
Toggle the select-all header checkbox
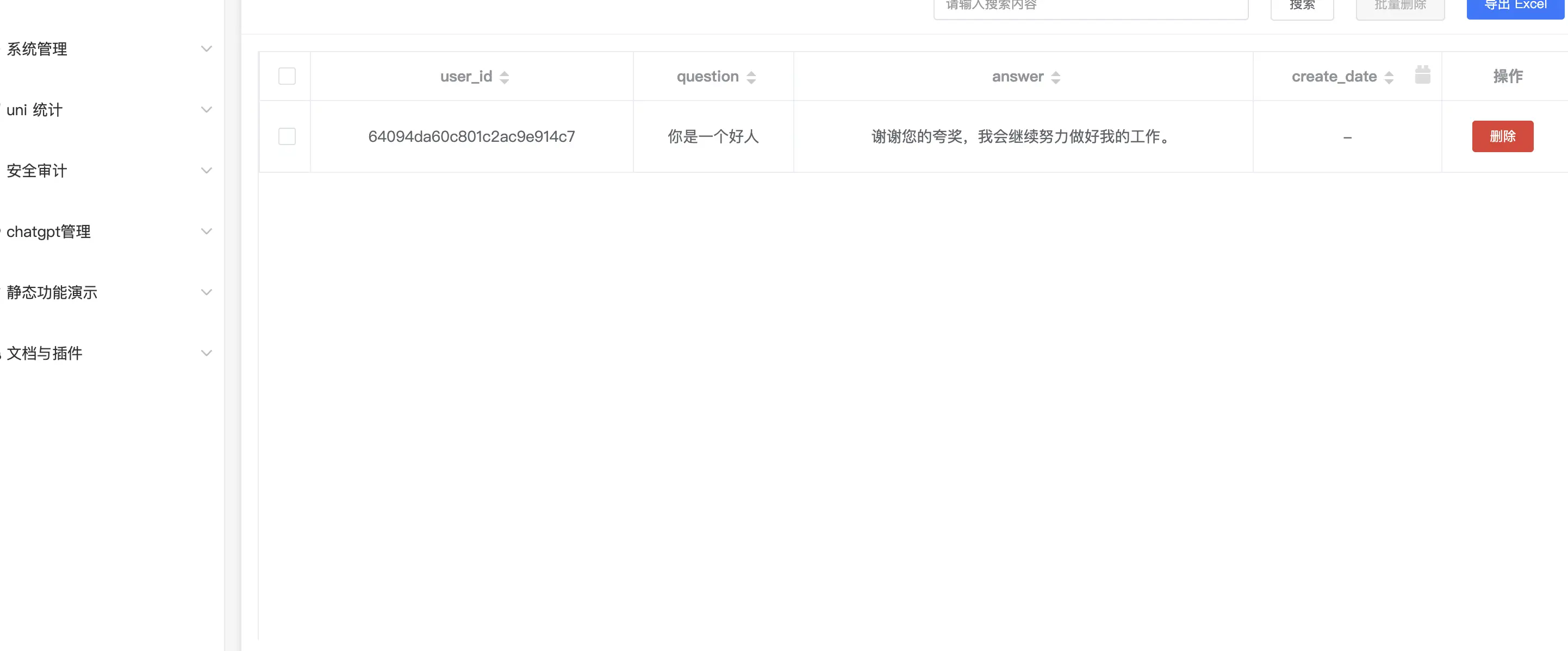(x=287, y=76)
